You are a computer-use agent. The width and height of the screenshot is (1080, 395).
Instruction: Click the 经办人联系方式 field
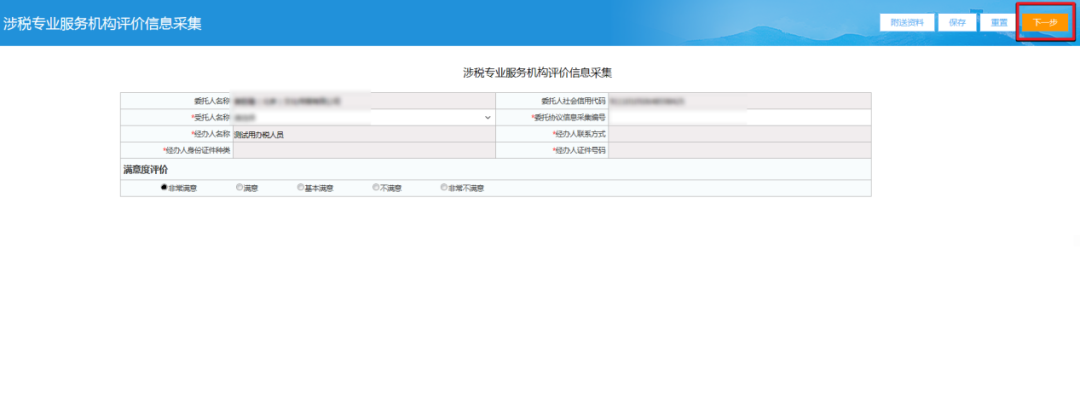[739, 134]
